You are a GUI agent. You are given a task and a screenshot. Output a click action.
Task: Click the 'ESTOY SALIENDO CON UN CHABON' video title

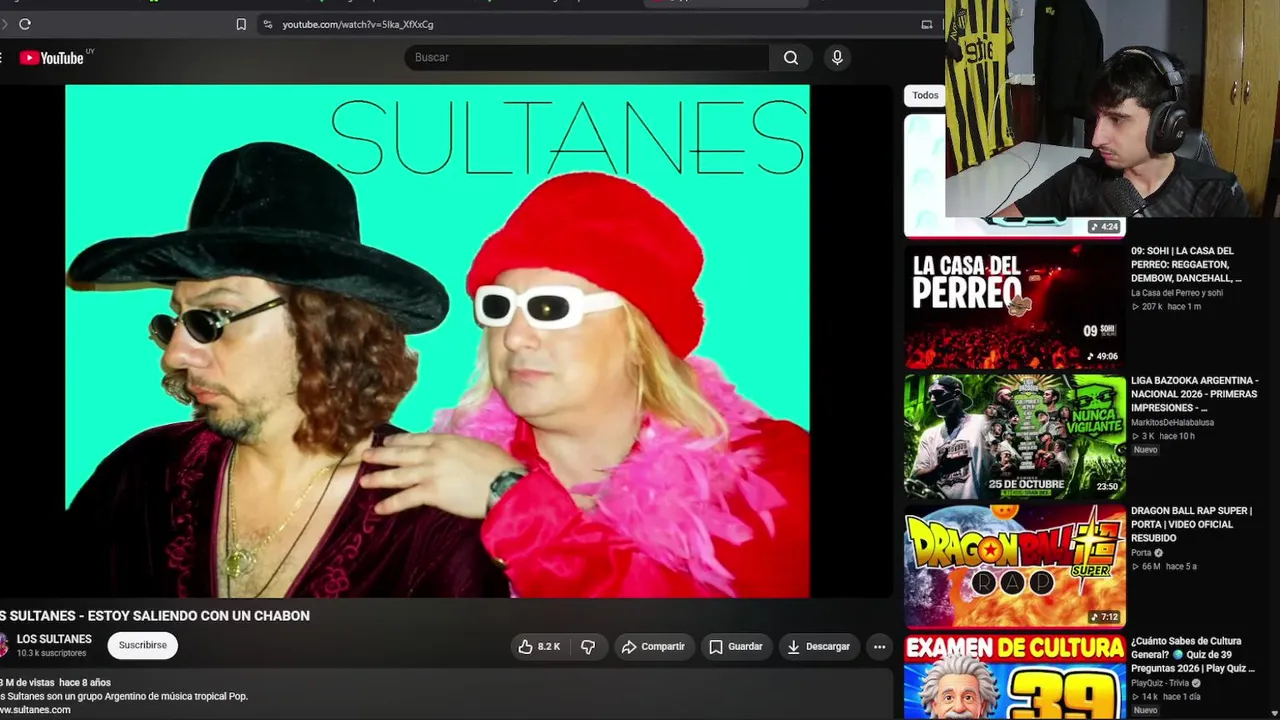click(x=199, y=616)
